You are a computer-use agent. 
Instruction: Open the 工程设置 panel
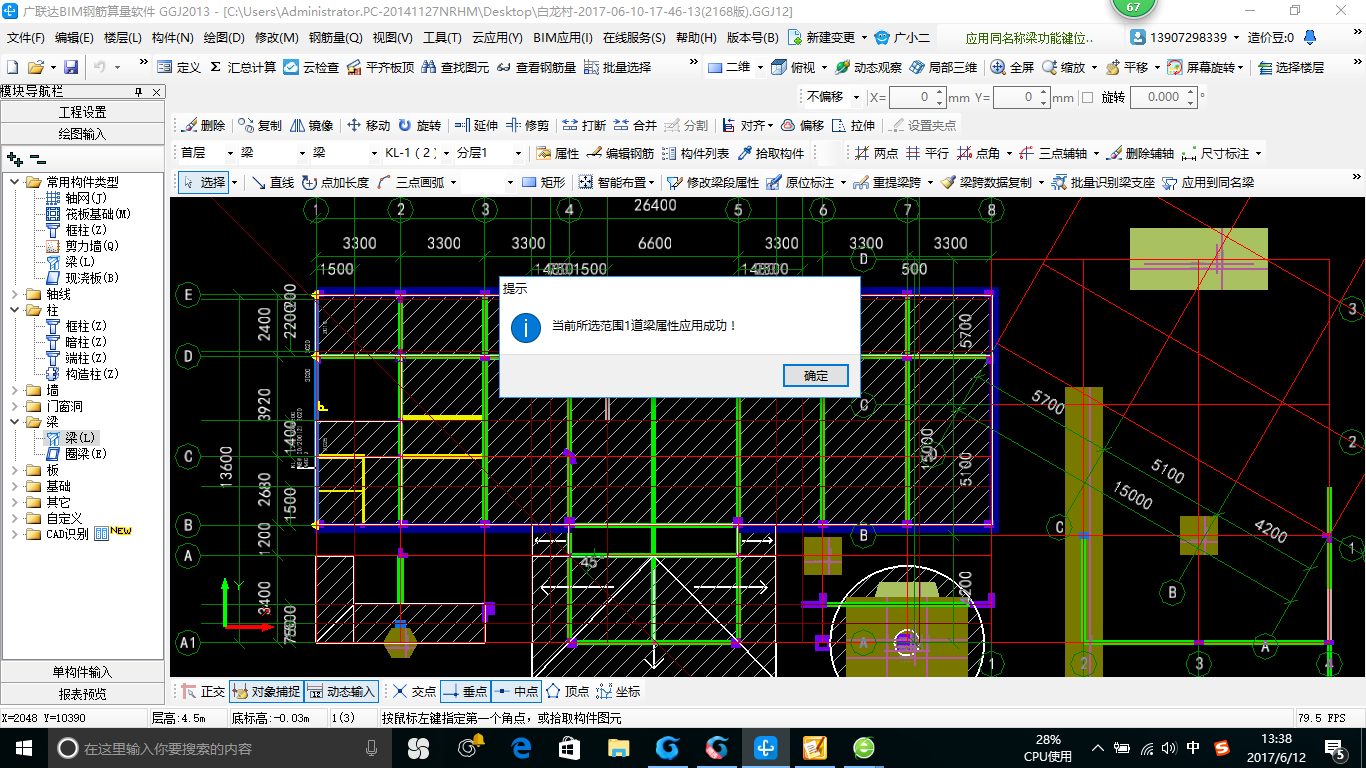(83, 112)
